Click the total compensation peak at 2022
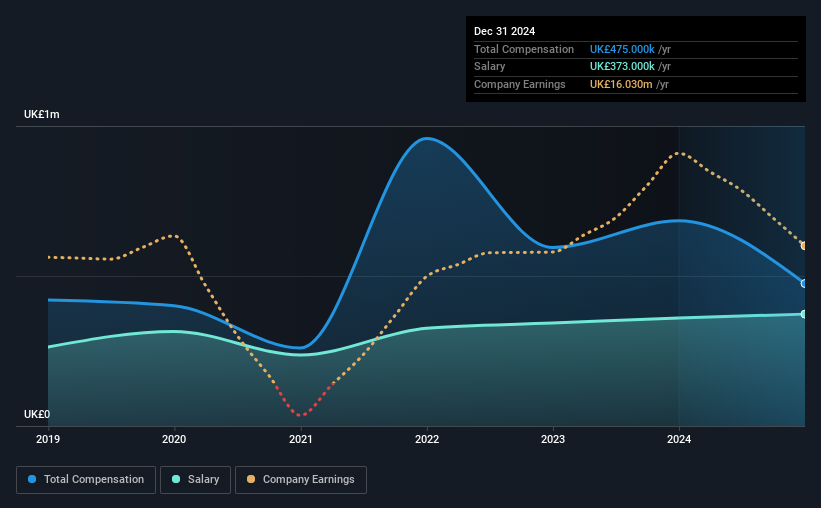Image resolution: width=821 pixels, height=508 pixels. (x=427, y=139)
